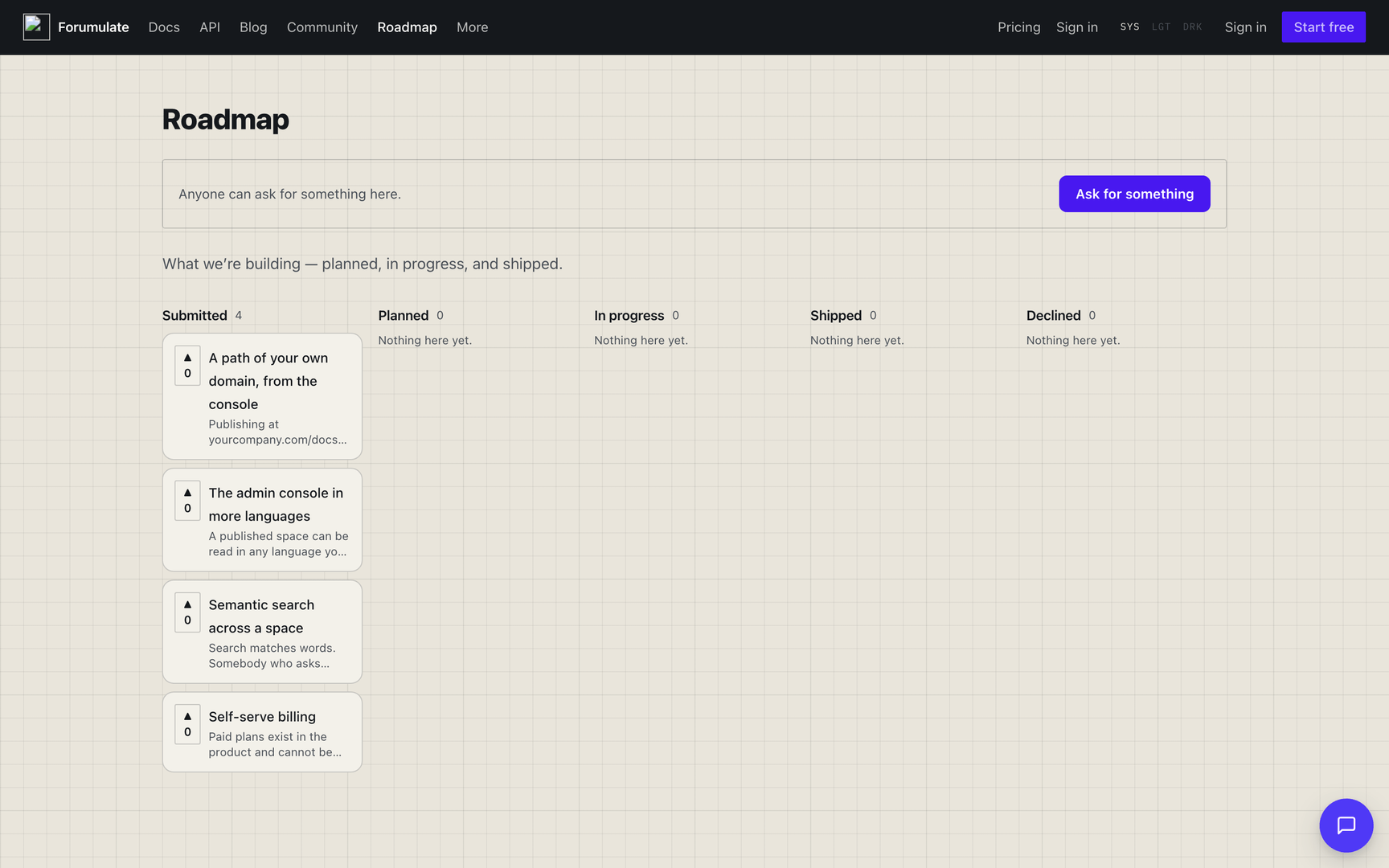Open the Pricing page
The width and height of the screenshot is (1389, 868).
[1019, 27]
